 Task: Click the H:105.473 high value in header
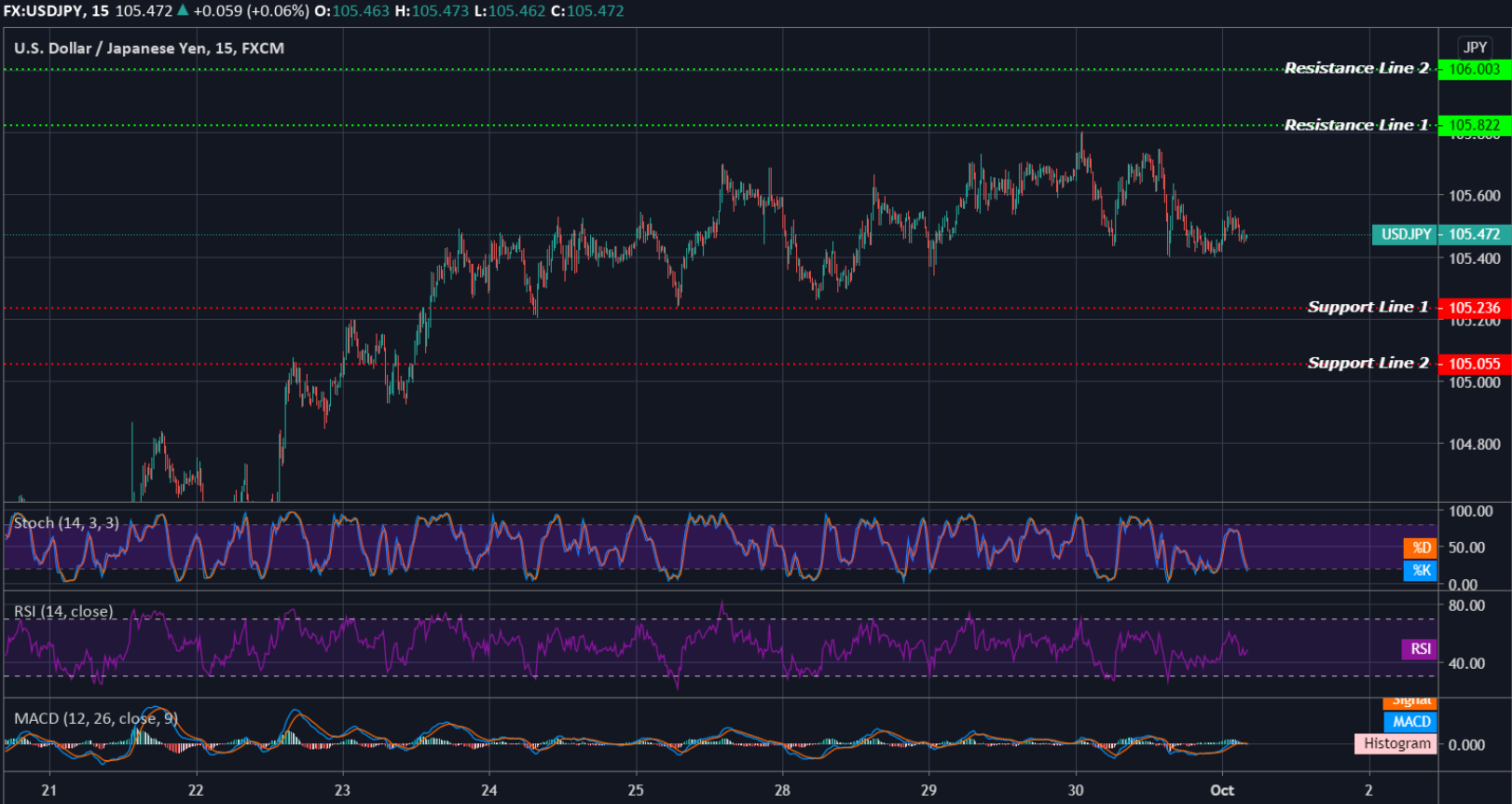point(432,11)
